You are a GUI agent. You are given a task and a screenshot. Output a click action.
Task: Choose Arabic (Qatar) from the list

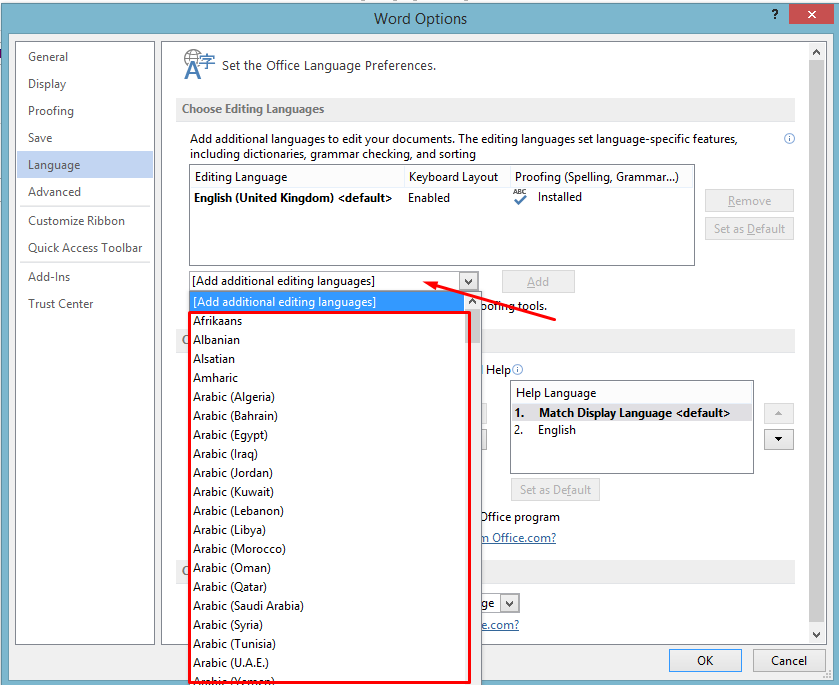click(327, 587)
